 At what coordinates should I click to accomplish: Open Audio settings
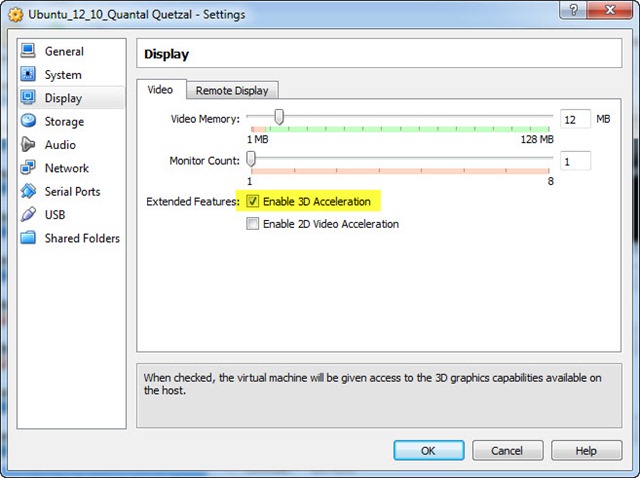(x=60, y=145)
